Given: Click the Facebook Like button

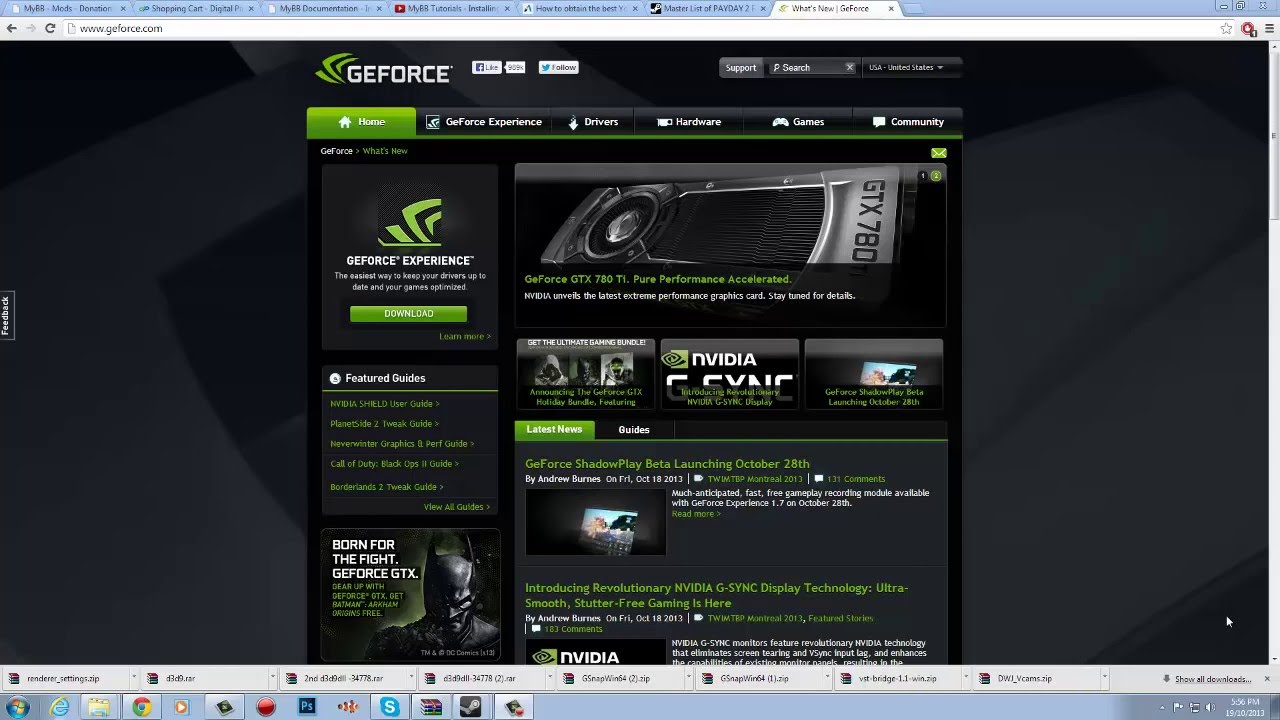Looking at the screenshot, I should [486, 67].
